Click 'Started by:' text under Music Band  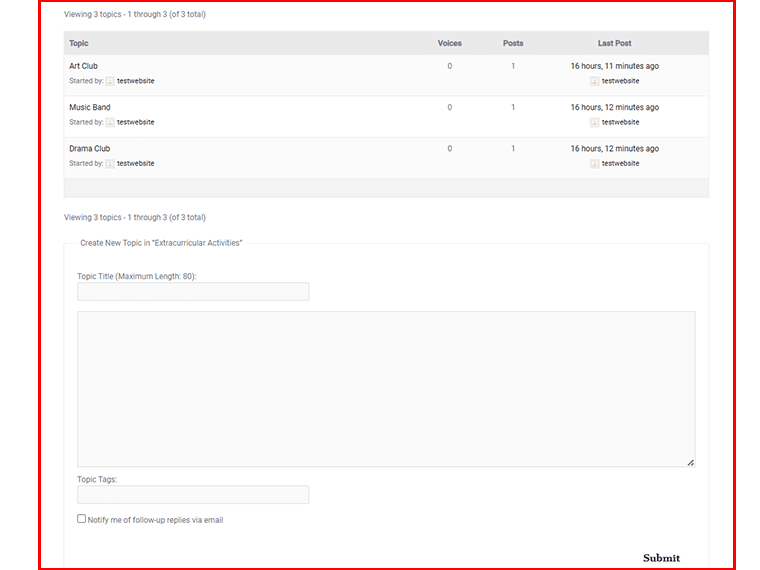(x=86, y=122)
